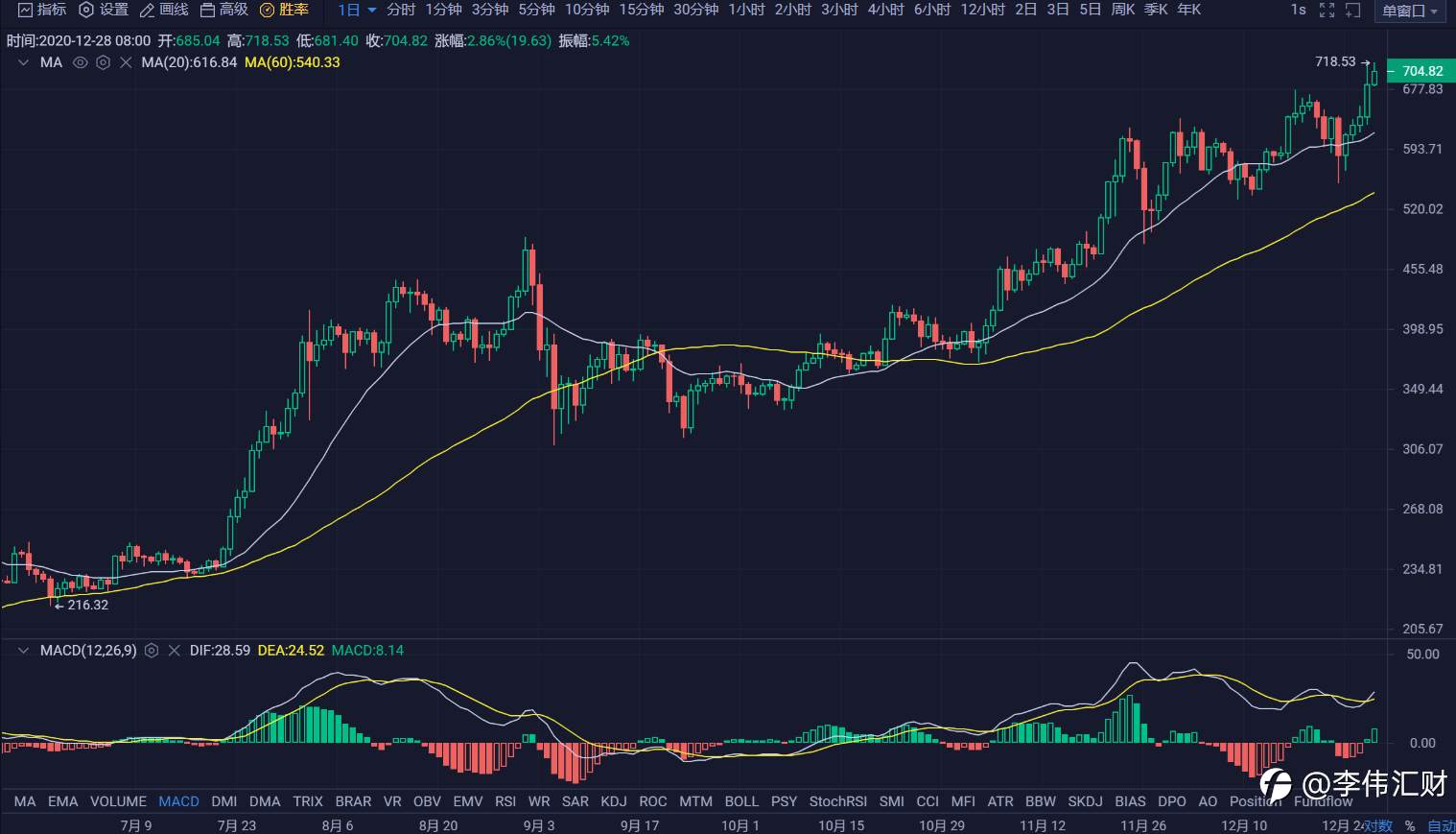Image resolution: width=1456 pixels, height=834 pixels.
Task: Add the BRAR indicator
Action: [353, 801]
